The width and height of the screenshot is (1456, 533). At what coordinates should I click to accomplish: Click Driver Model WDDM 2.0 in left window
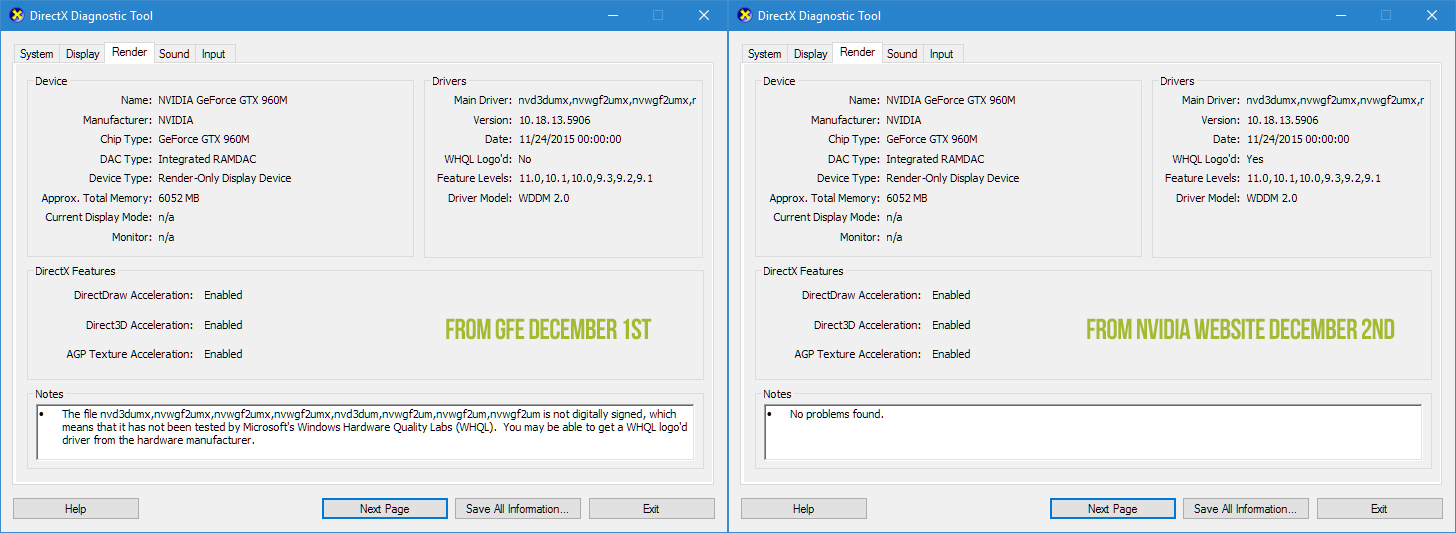[x=543, y=198]
